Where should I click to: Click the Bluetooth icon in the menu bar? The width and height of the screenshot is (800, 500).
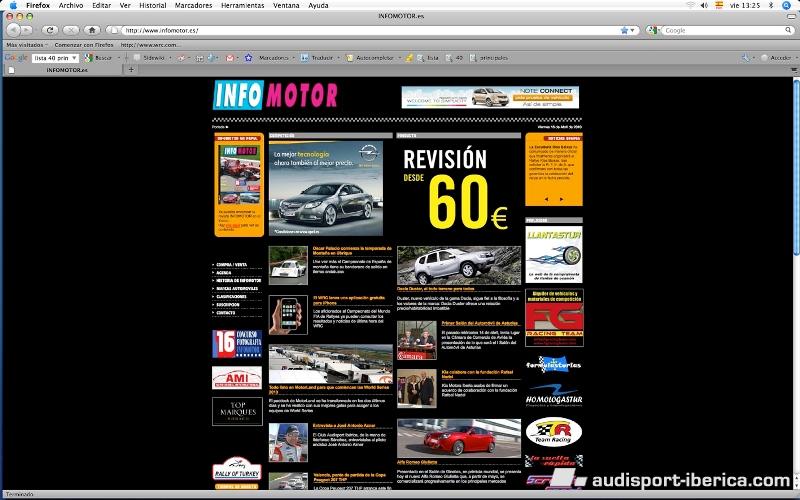[769, 5]
